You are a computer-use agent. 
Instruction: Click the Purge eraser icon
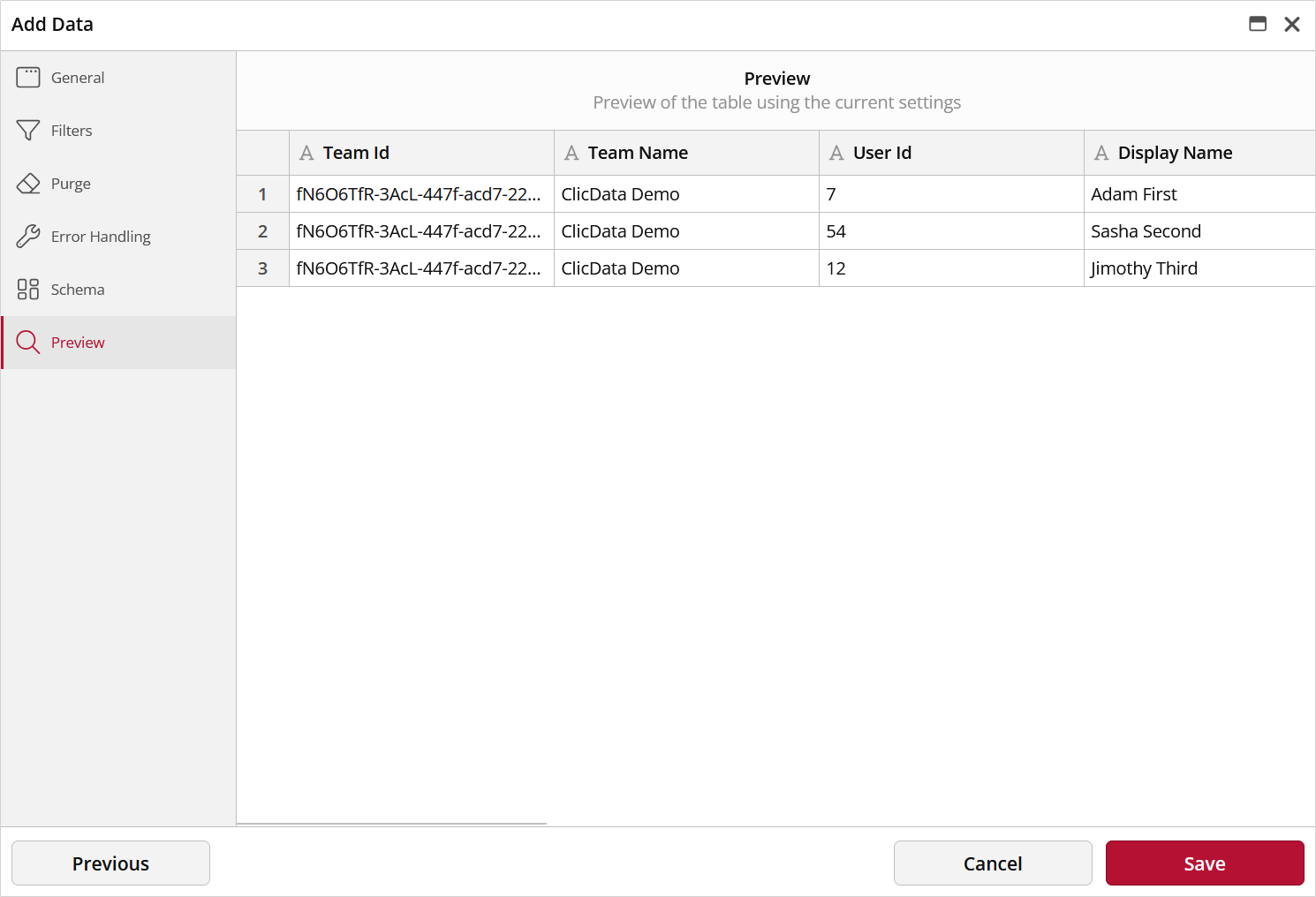pyautogui.click(x=28, y=184)
